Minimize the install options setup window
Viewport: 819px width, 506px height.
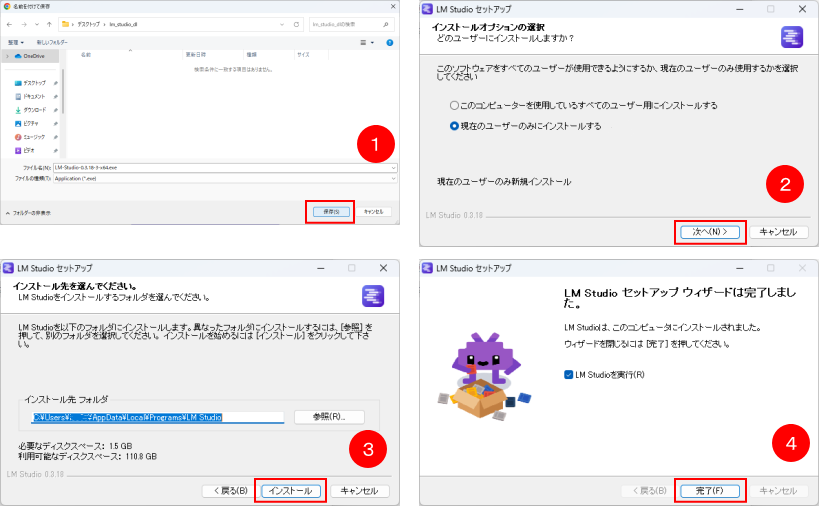(740, 9)
